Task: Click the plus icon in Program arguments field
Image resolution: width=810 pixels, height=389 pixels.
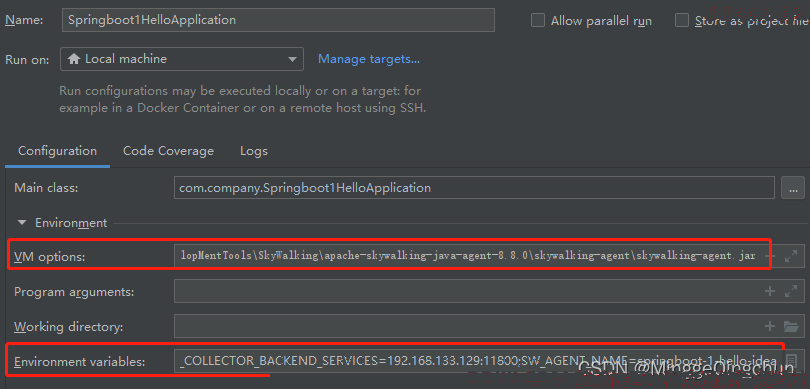Action: point(770,291)
